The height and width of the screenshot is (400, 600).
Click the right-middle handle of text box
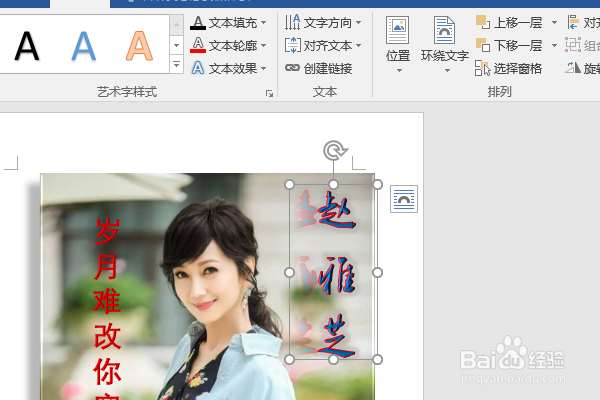point(377,273)
